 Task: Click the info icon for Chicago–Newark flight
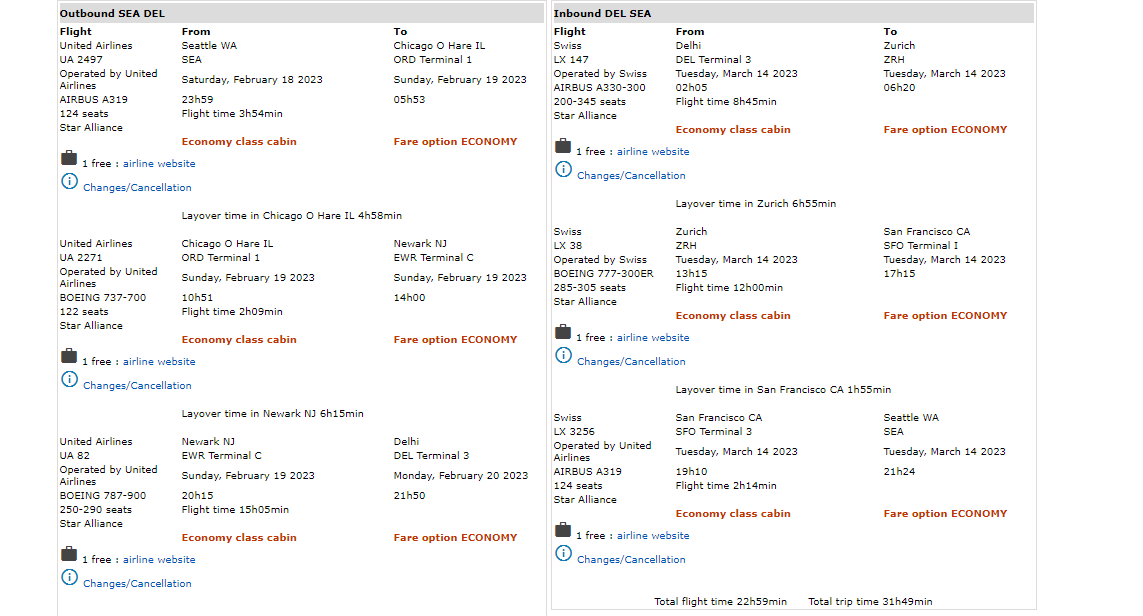tap(69, 379)
